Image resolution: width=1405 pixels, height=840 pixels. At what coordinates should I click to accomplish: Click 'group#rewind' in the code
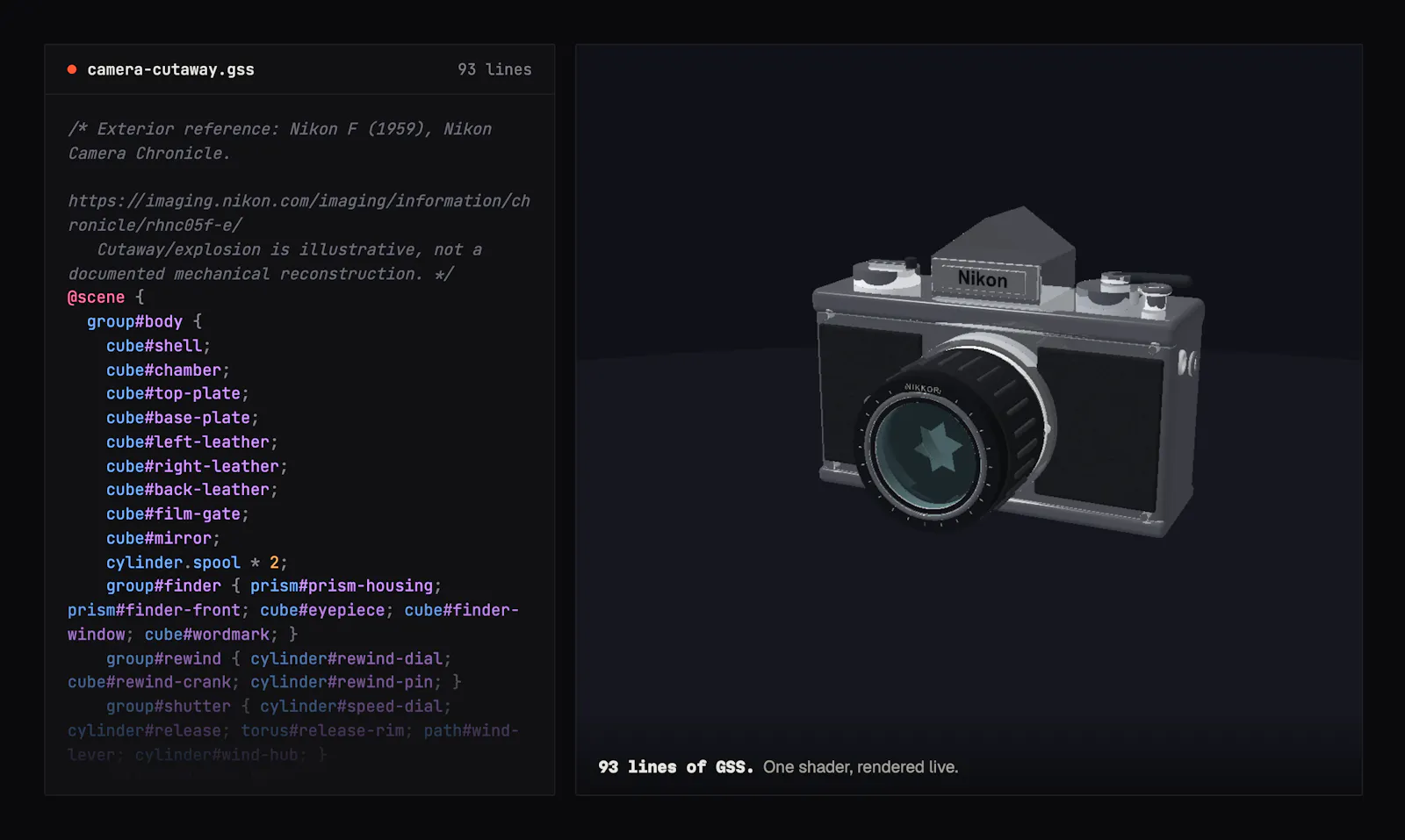coord(163,658)
